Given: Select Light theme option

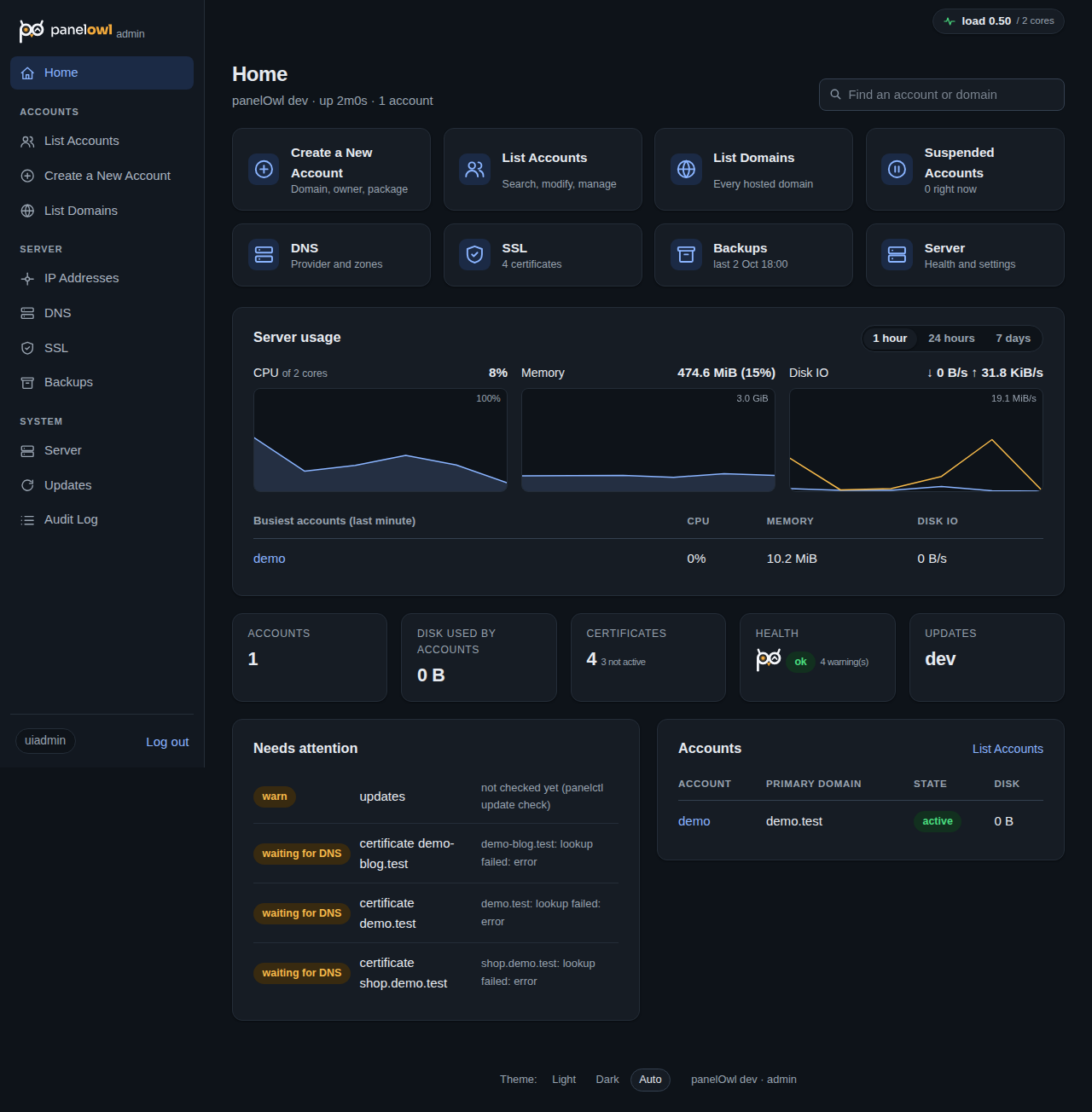Looking at the screenshot, I should [564, 1080].
